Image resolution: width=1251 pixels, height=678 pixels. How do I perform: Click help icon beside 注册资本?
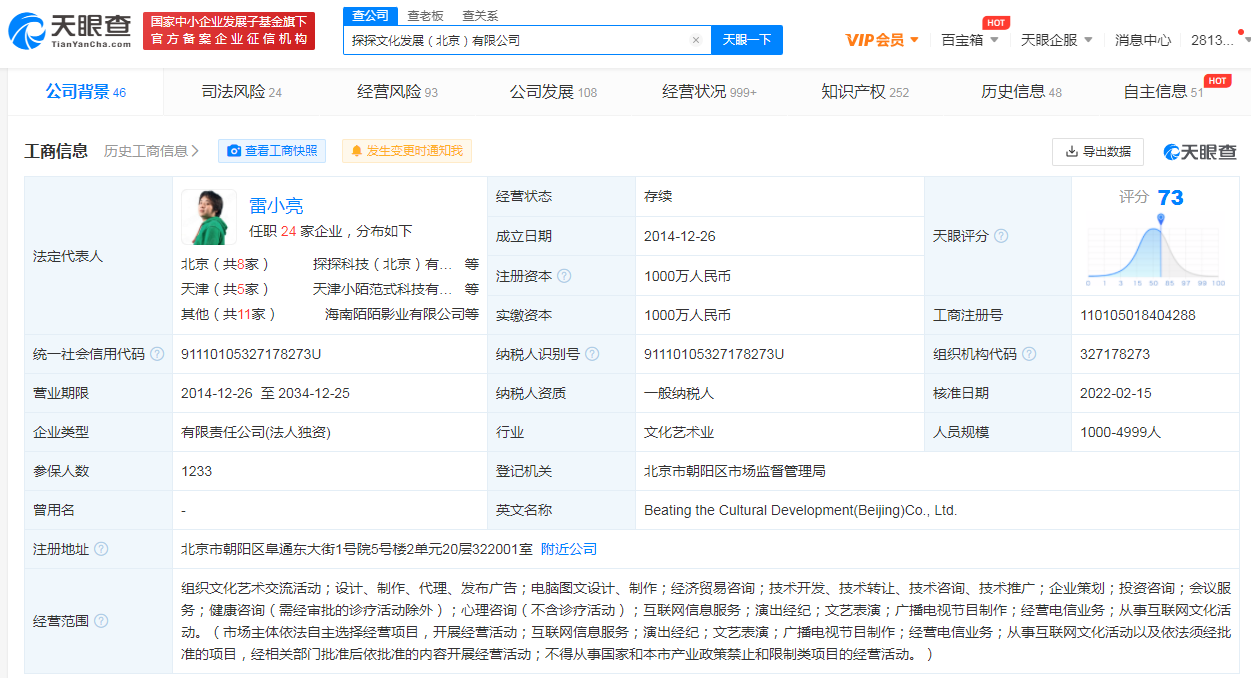click(564, 276)
